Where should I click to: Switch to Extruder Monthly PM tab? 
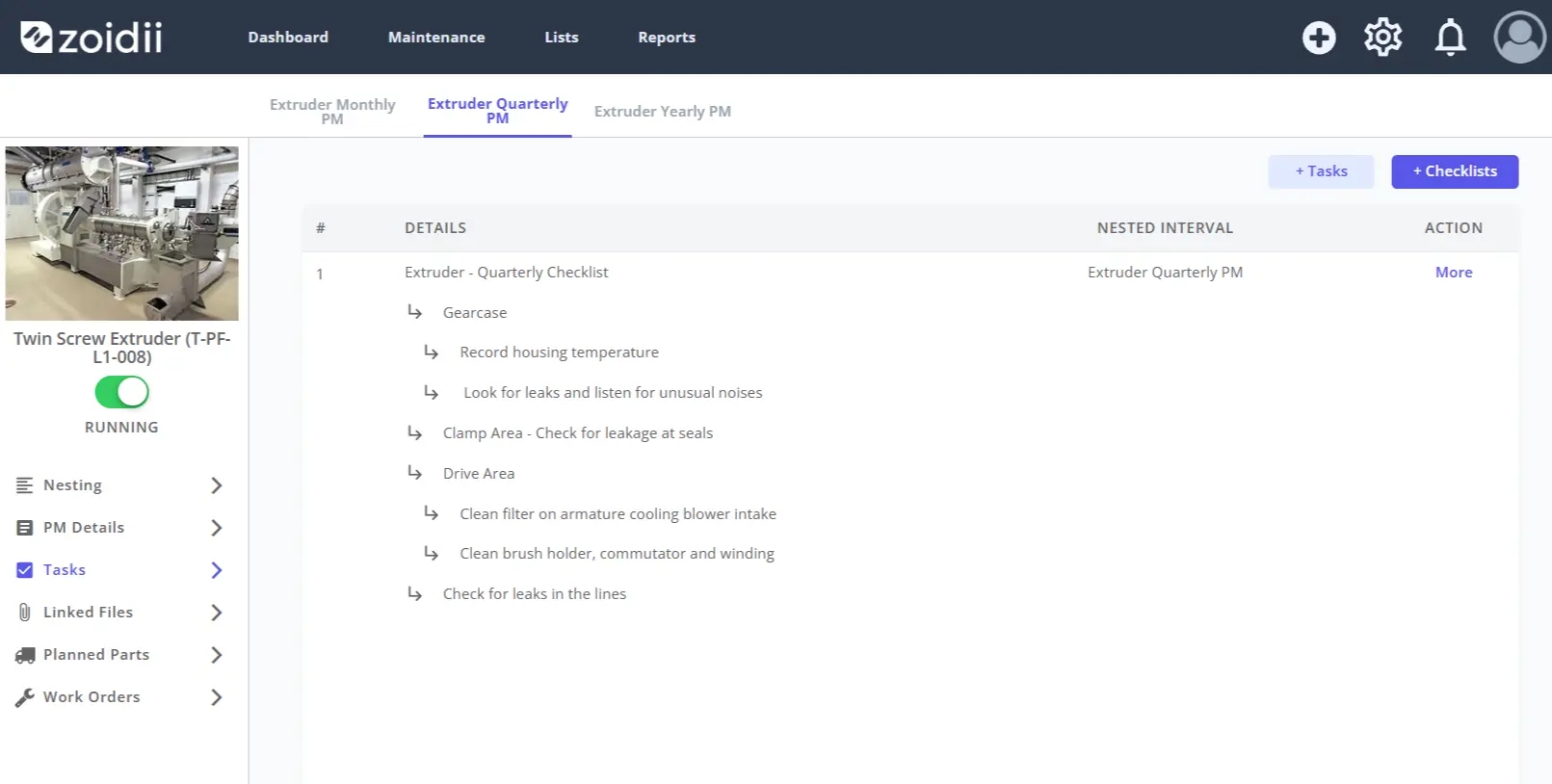click(x=332, y=112)
